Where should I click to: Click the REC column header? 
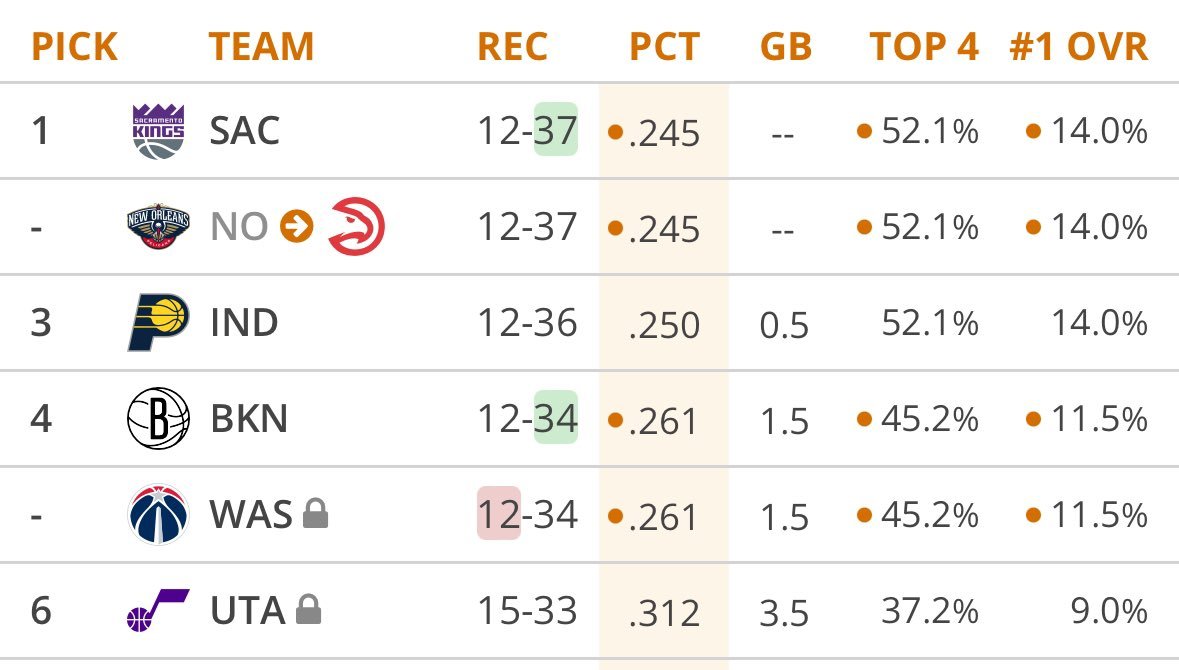point(512,46)
